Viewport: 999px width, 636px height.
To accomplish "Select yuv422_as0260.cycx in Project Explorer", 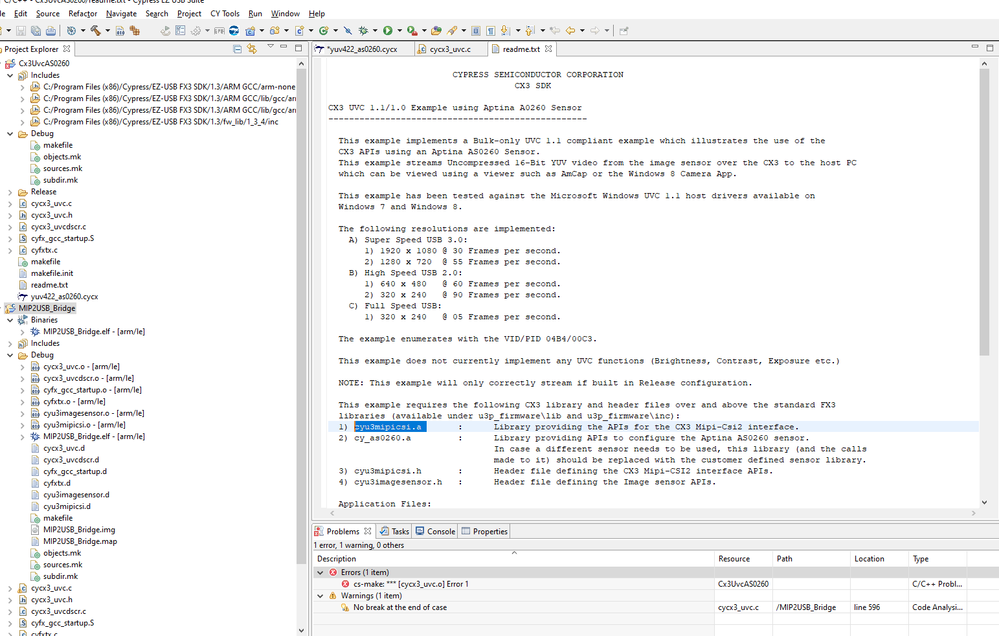I will click(x=64, y=297).
